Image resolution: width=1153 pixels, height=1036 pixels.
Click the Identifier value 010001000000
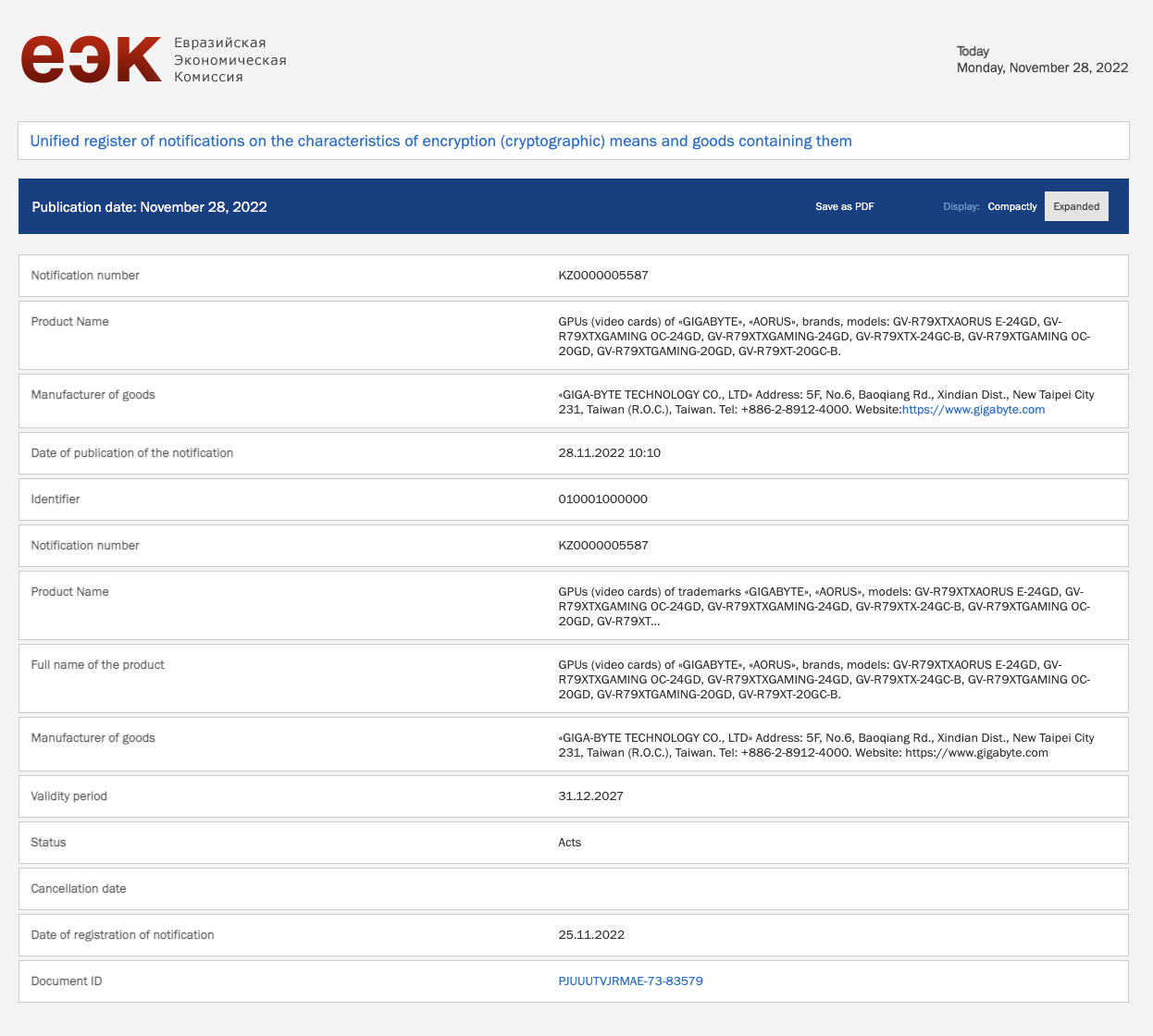pos(602,499)
